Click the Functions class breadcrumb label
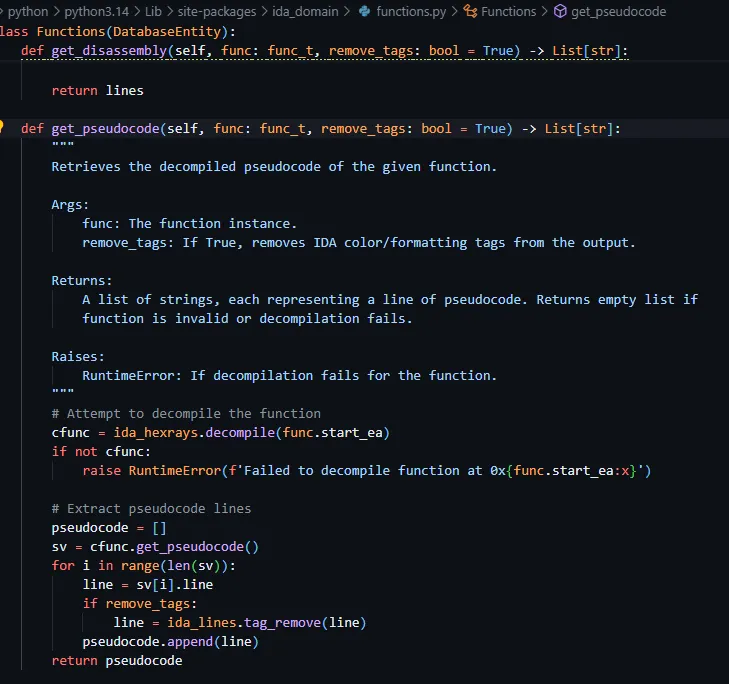 point(508,12)
